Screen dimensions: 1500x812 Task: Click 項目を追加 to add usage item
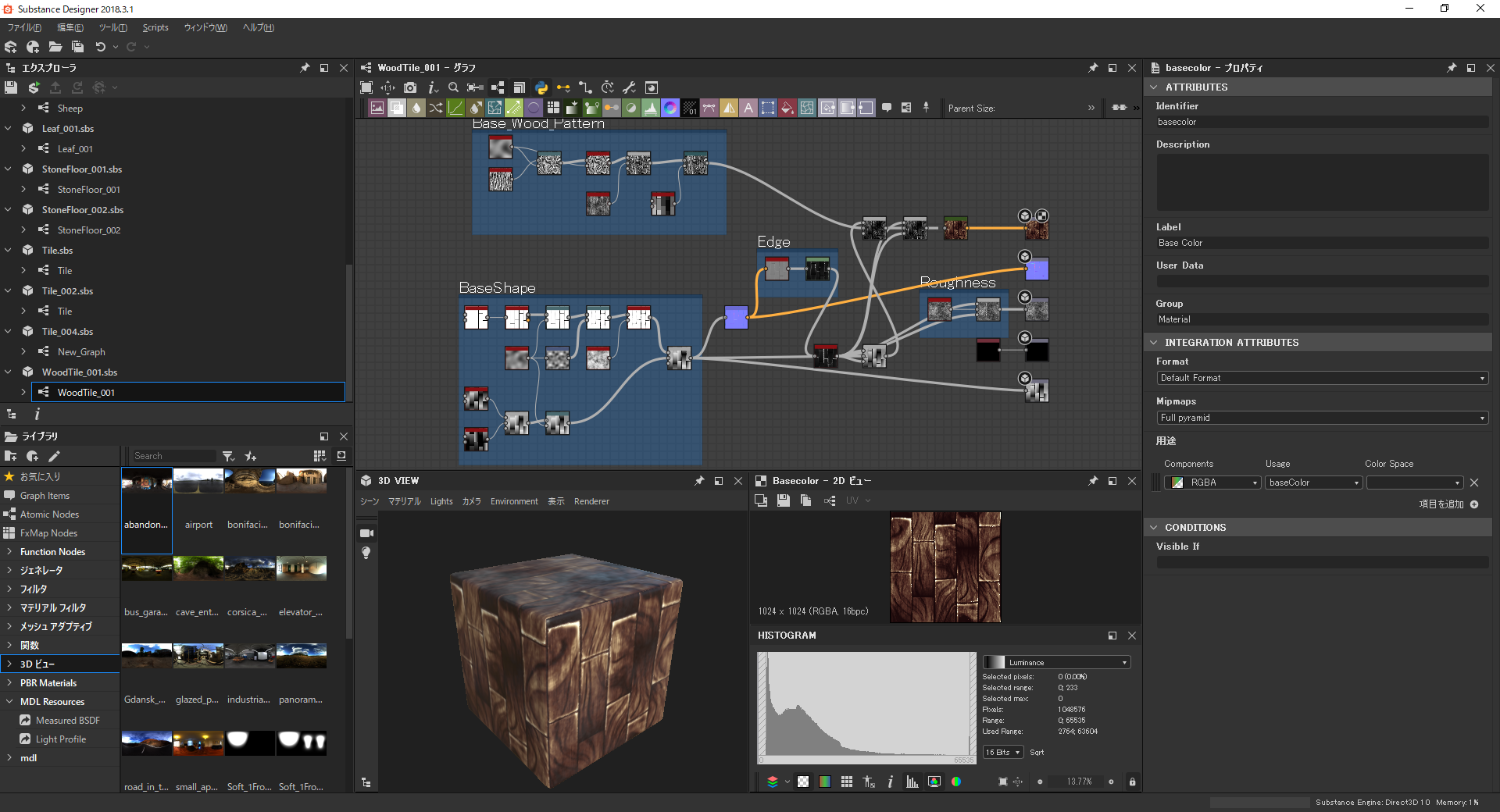tap(1448, 504)
